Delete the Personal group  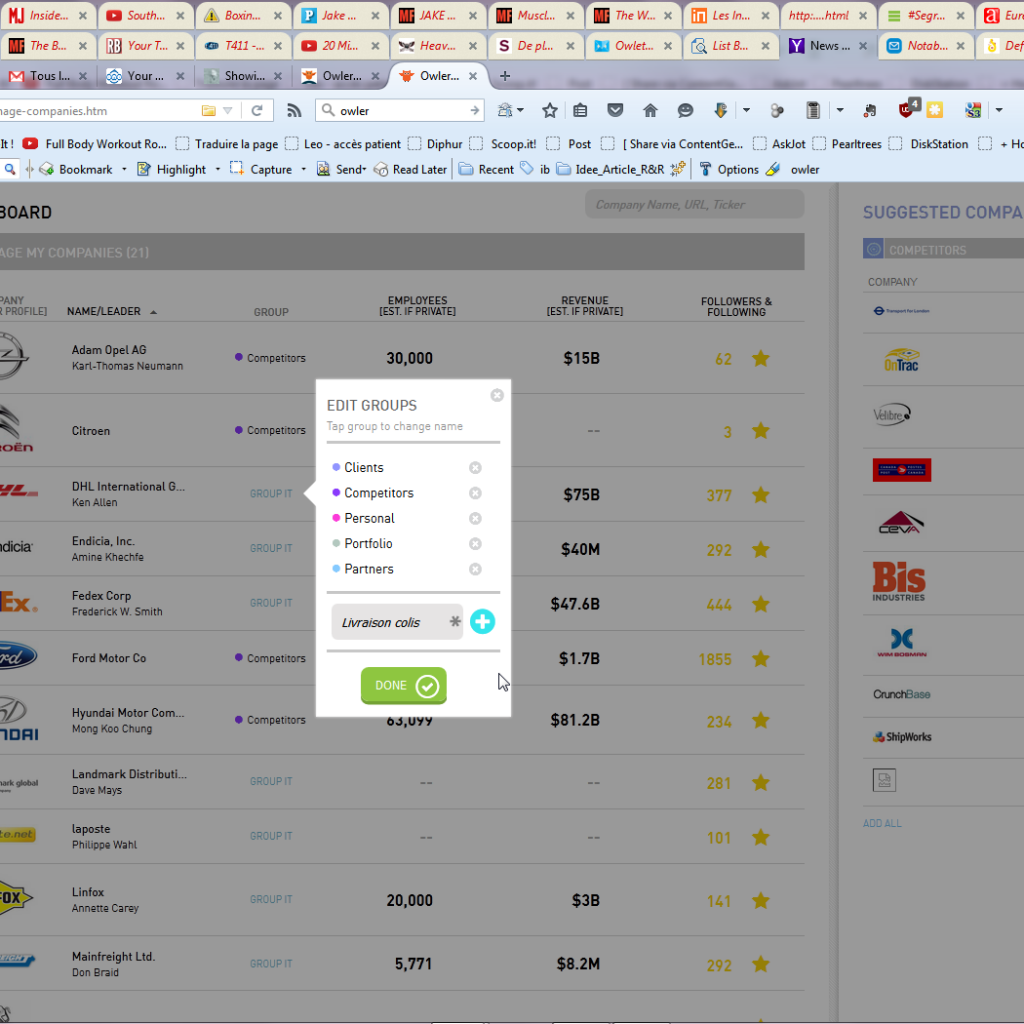(x=475, y=519)
